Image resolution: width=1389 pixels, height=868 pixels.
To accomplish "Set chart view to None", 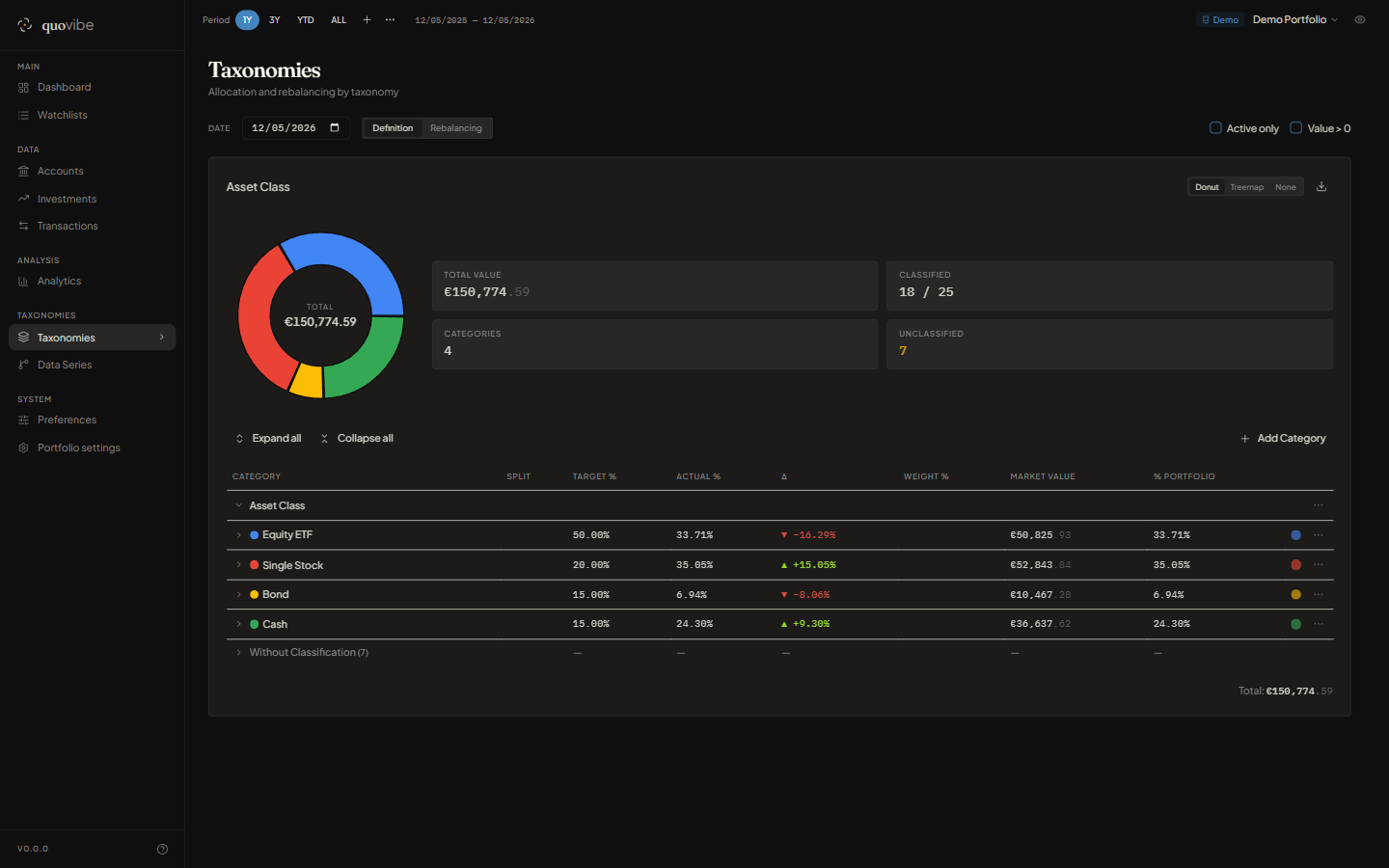I will pos(1285,187).
